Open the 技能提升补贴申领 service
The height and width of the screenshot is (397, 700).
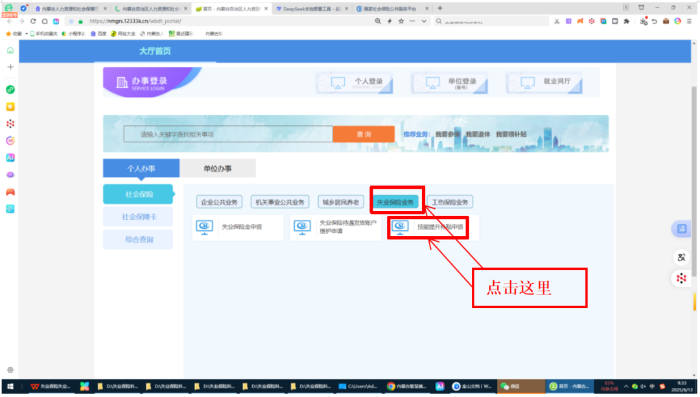pyautogui.click(x=433, y=227)
